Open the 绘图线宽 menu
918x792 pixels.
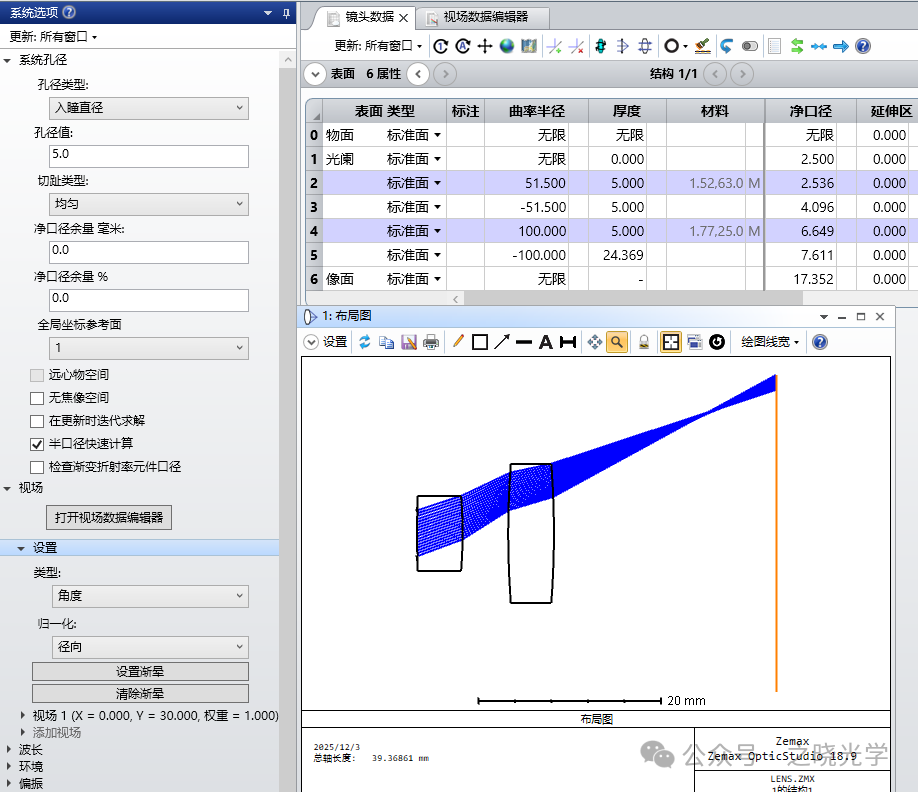coord(769,342)
